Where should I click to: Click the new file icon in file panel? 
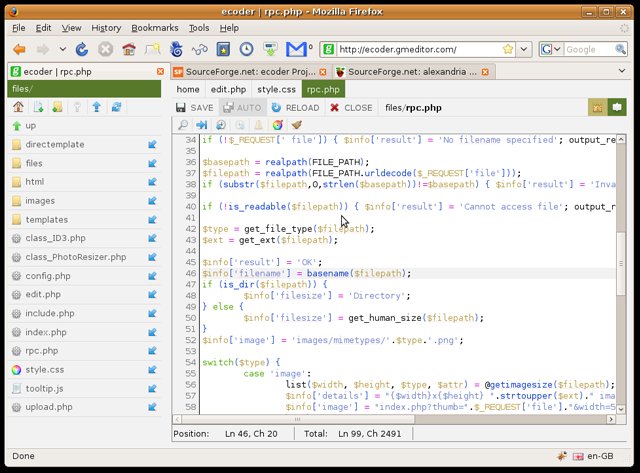point(36,107)
